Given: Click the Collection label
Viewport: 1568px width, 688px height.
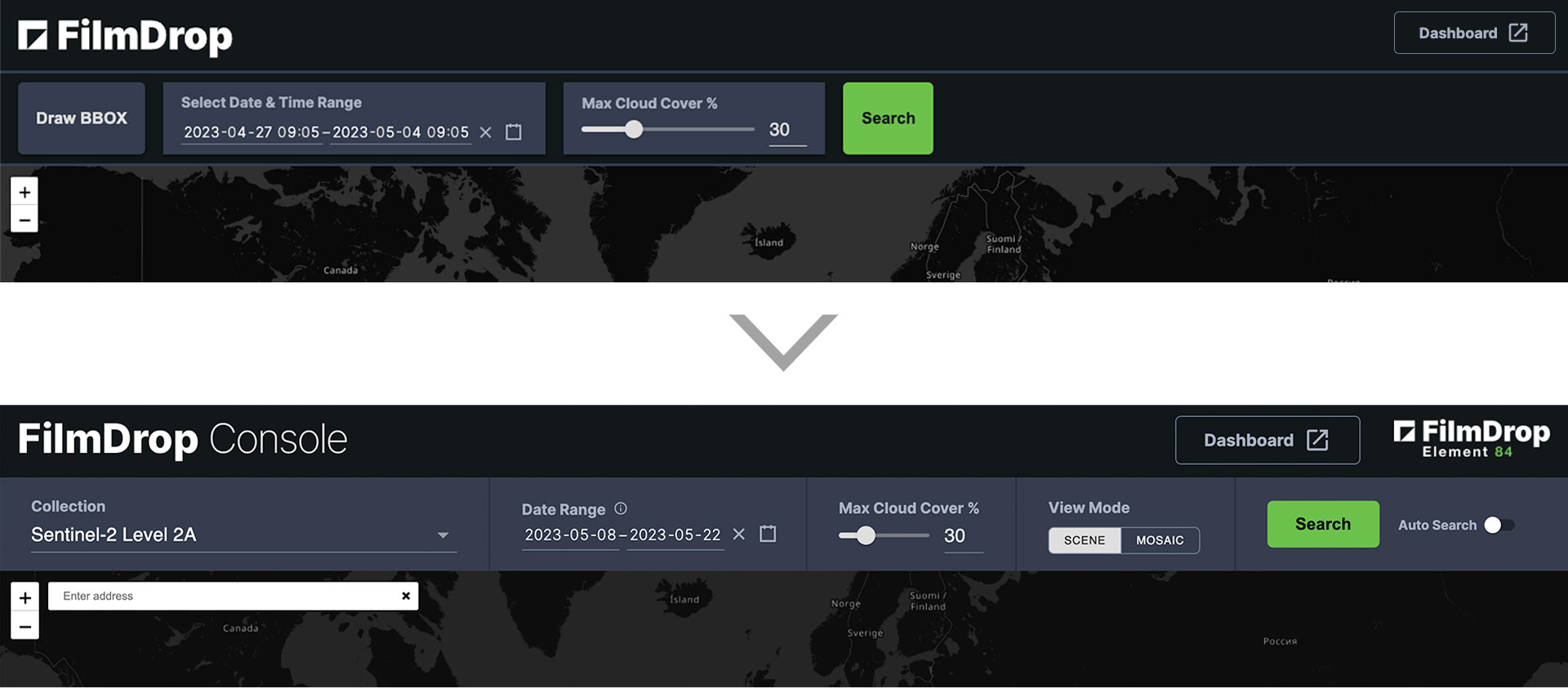Looking at the screenshot, I should point(69,506).
